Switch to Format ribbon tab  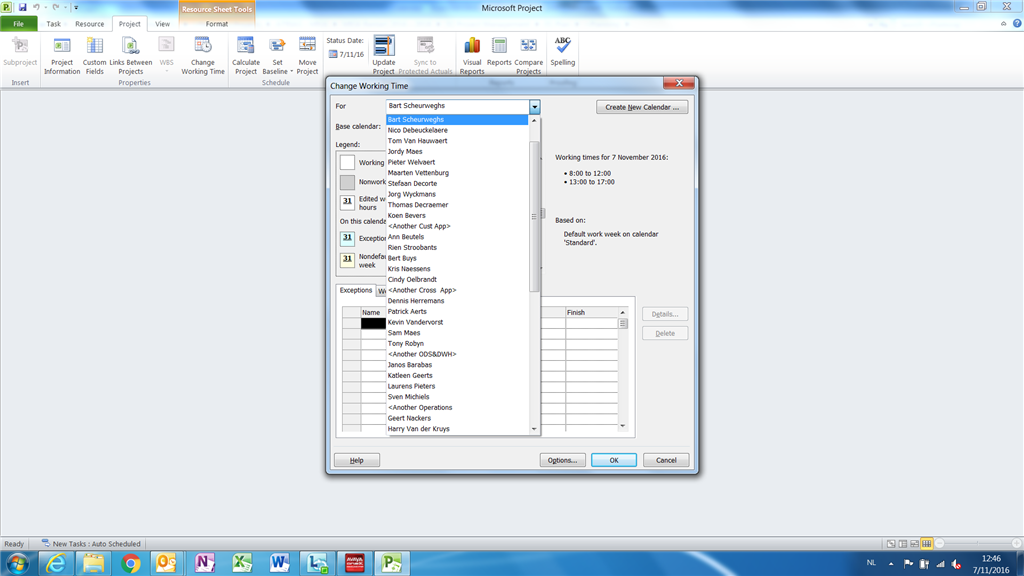217,24
